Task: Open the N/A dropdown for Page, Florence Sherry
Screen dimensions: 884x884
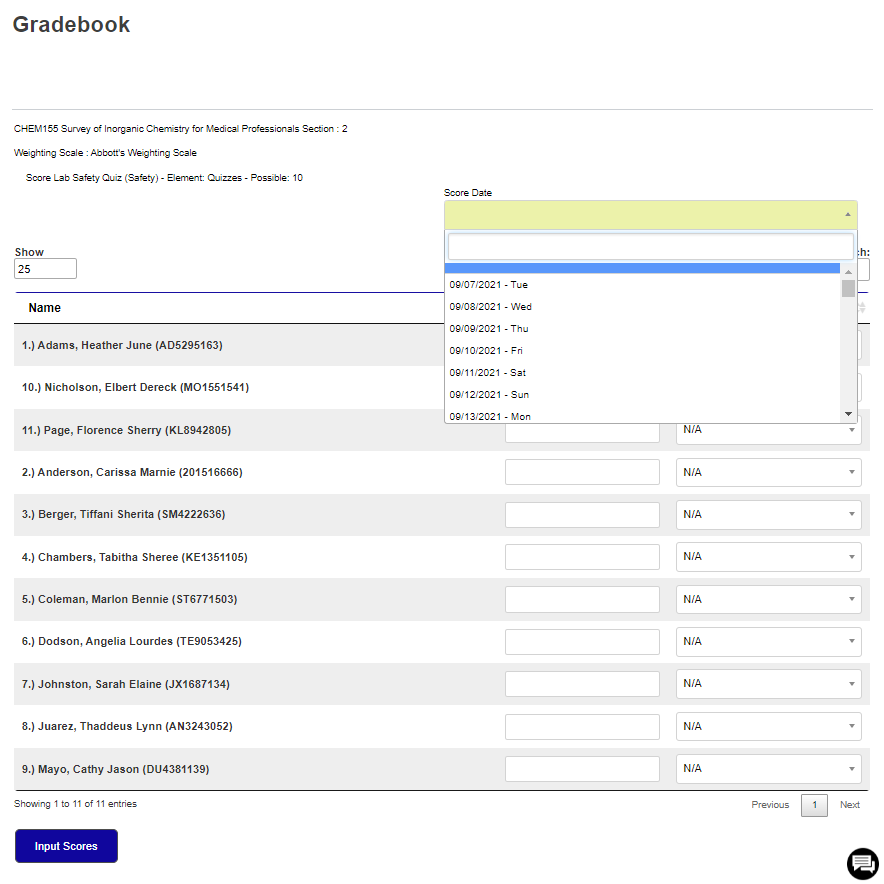Action: [x=769, y=429]
